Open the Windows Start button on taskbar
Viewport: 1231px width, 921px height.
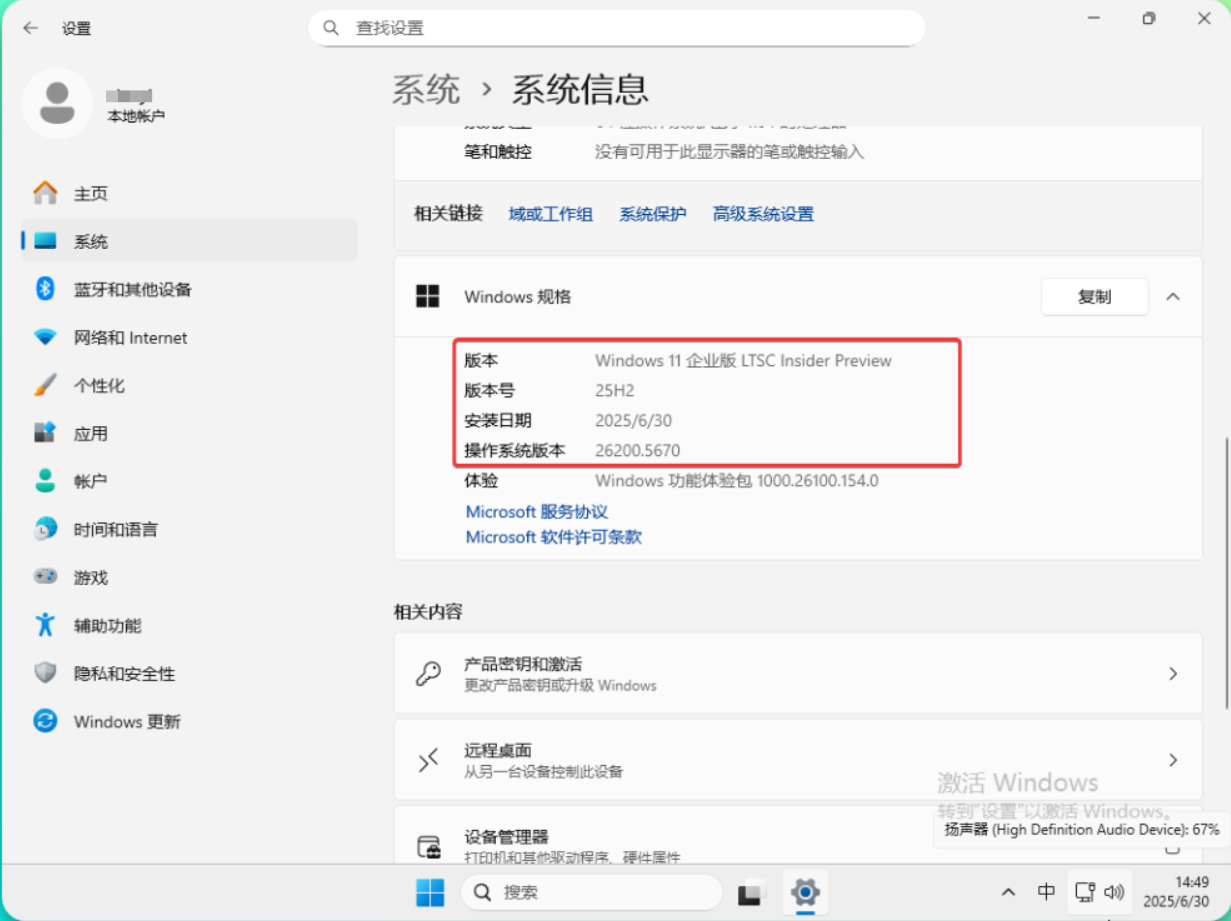coord(430,892)
